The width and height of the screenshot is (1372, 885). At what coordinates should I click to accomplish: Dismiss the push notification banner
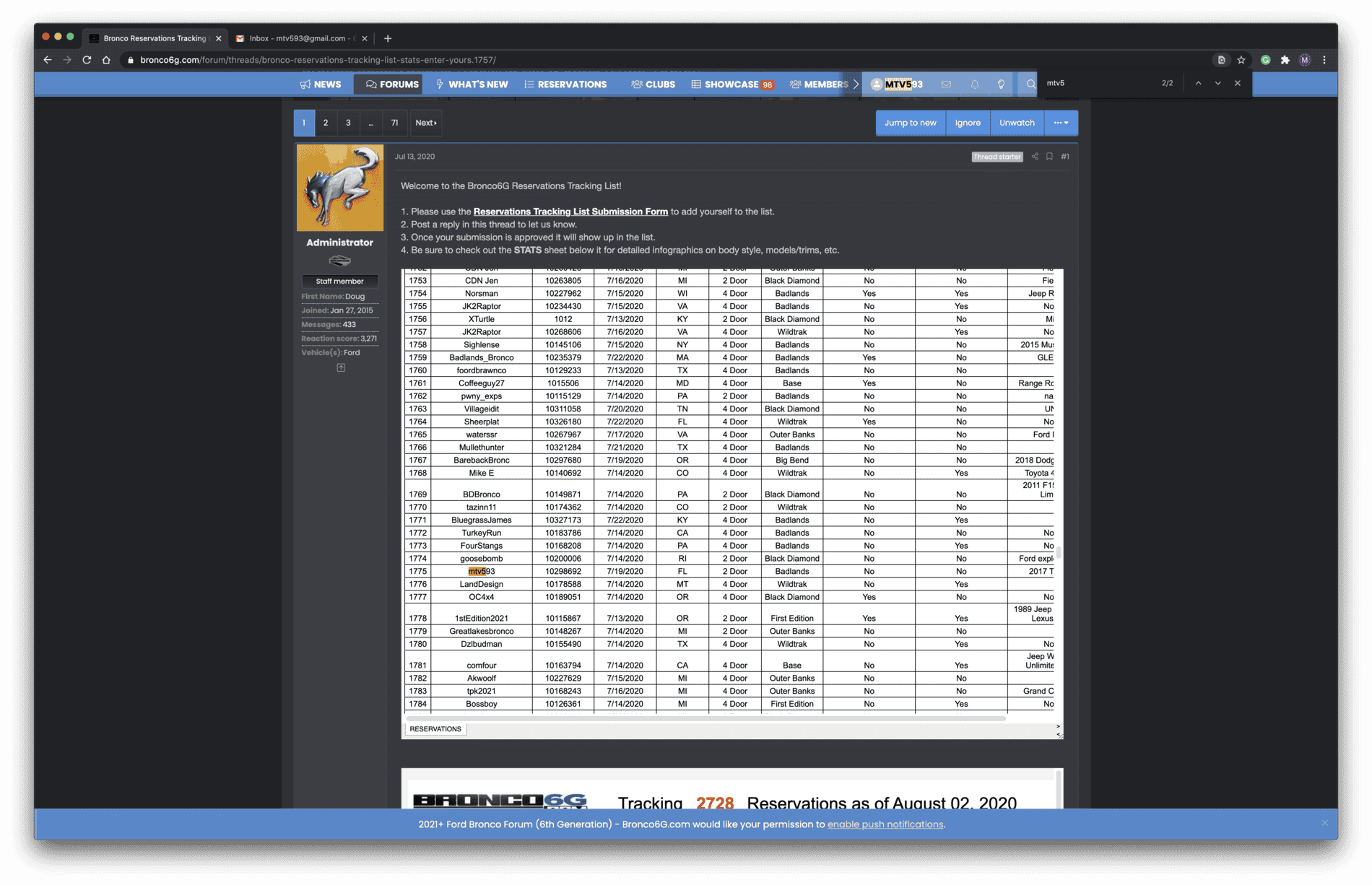point(1324,823)
